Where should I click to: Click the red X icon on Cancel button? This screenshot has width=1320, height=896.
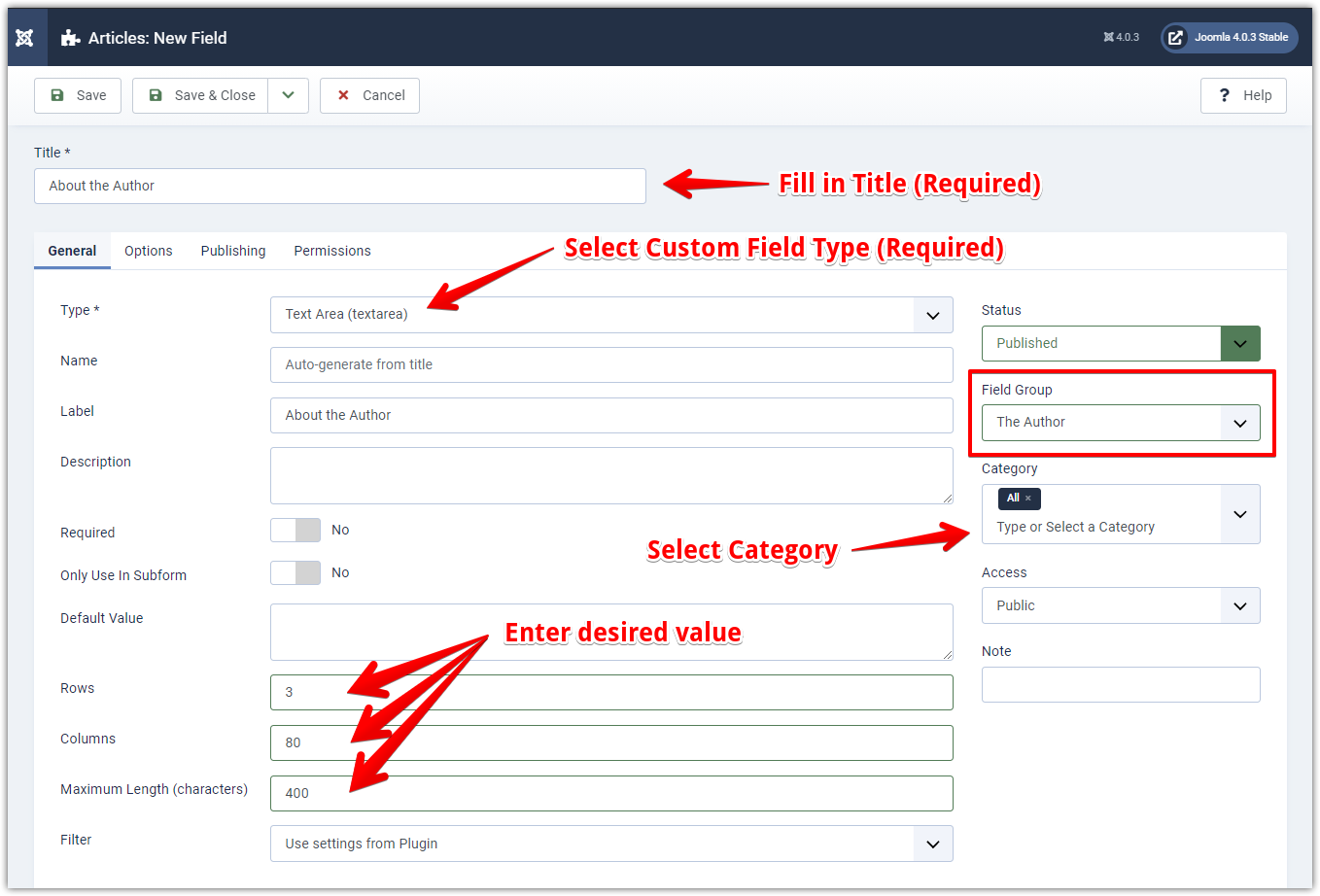pyautogui.click(x=343, y=95)
